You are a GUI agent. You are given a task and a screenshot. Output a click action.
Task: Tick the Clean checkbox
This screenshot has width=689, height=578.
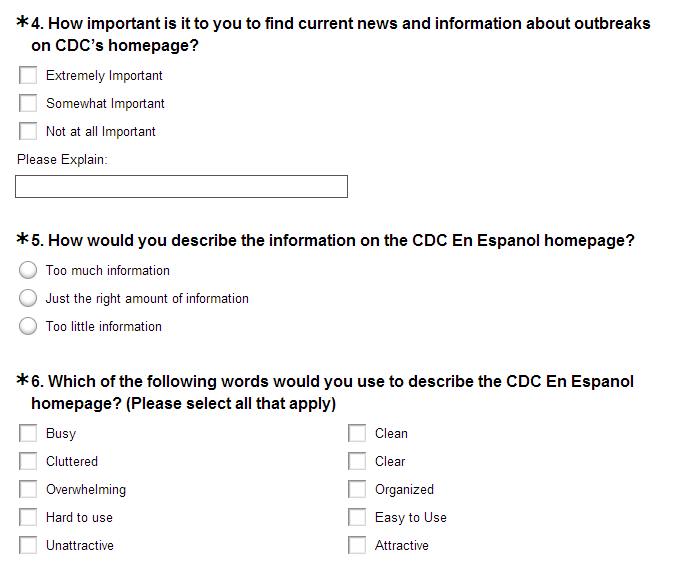pyautogui.click(x=357, y=433)
